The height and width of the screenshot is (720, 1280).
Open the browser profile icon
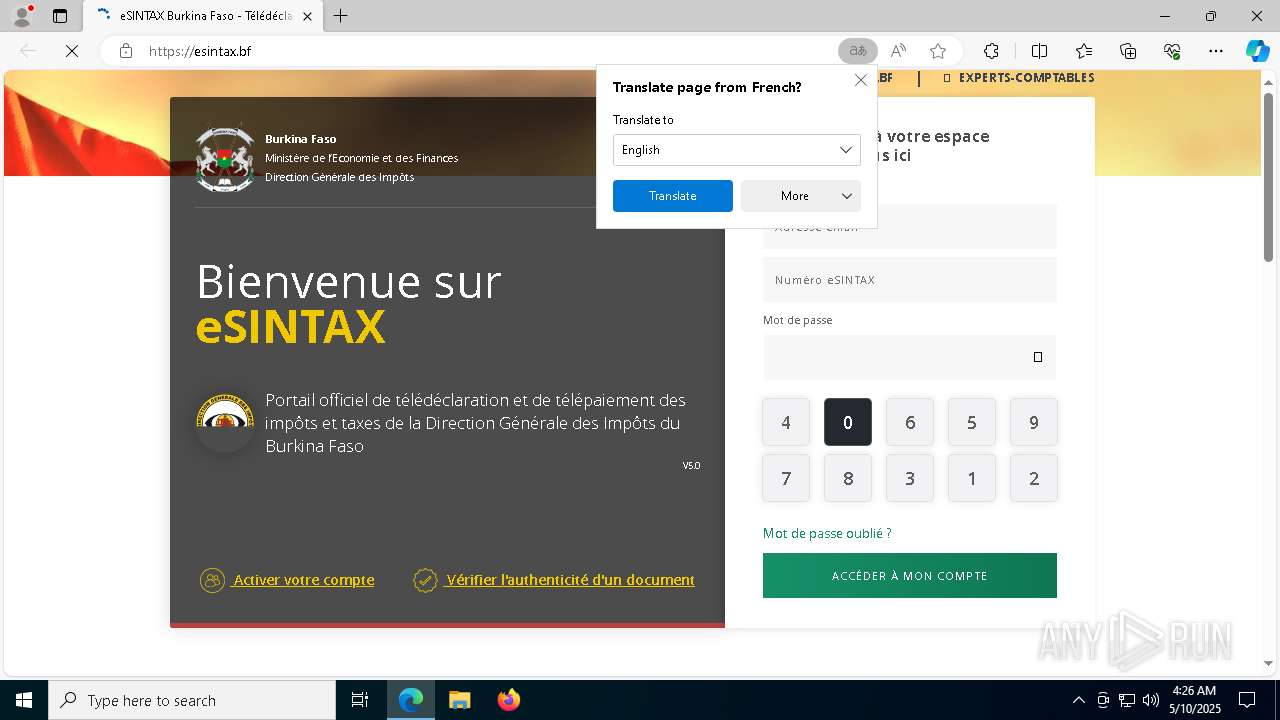[x=22, y=16]
